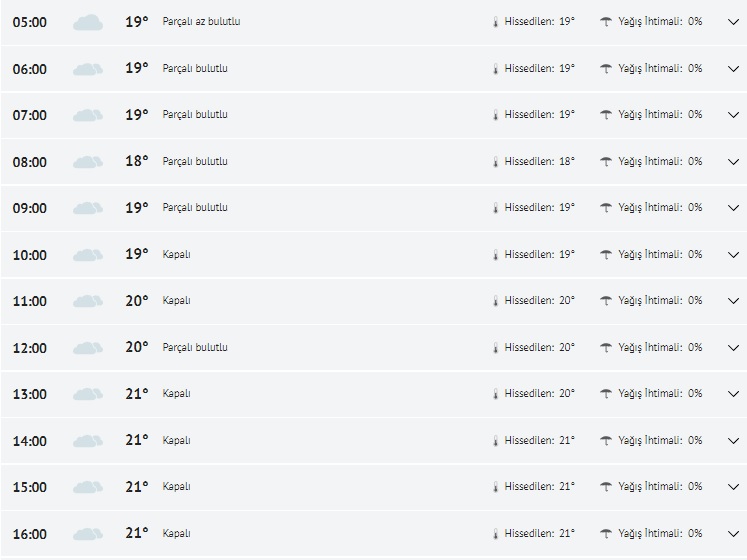This screenshot has height=560, width=747.
Task: Expand the 14:00 row with chevron
Action: click(x=733, y=441)
